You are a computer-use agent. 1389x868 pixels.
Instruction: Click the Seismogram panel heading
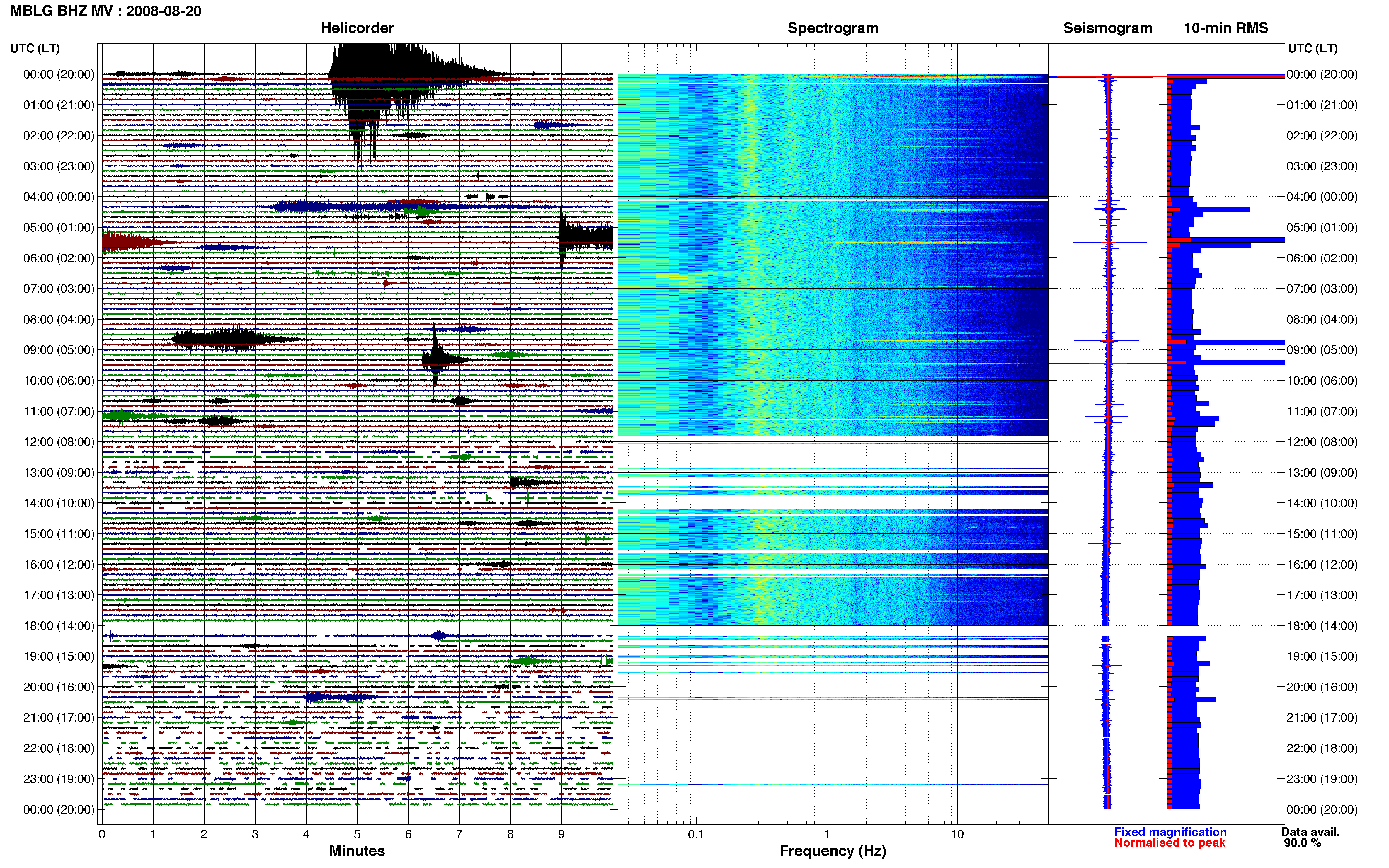point(1108,28)
